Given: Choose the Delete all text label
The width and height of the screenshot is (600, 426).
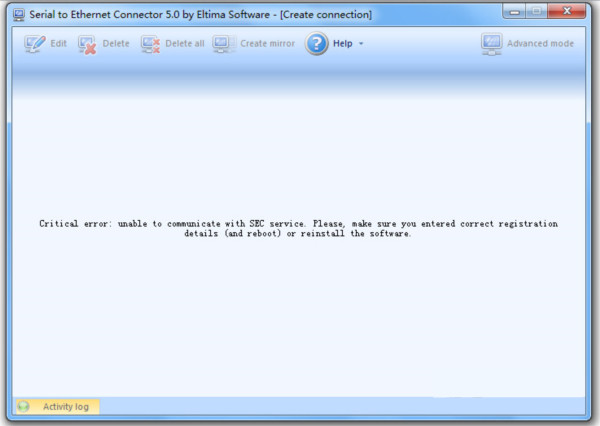Looking at the screenshot, I should tap(185, 44).
